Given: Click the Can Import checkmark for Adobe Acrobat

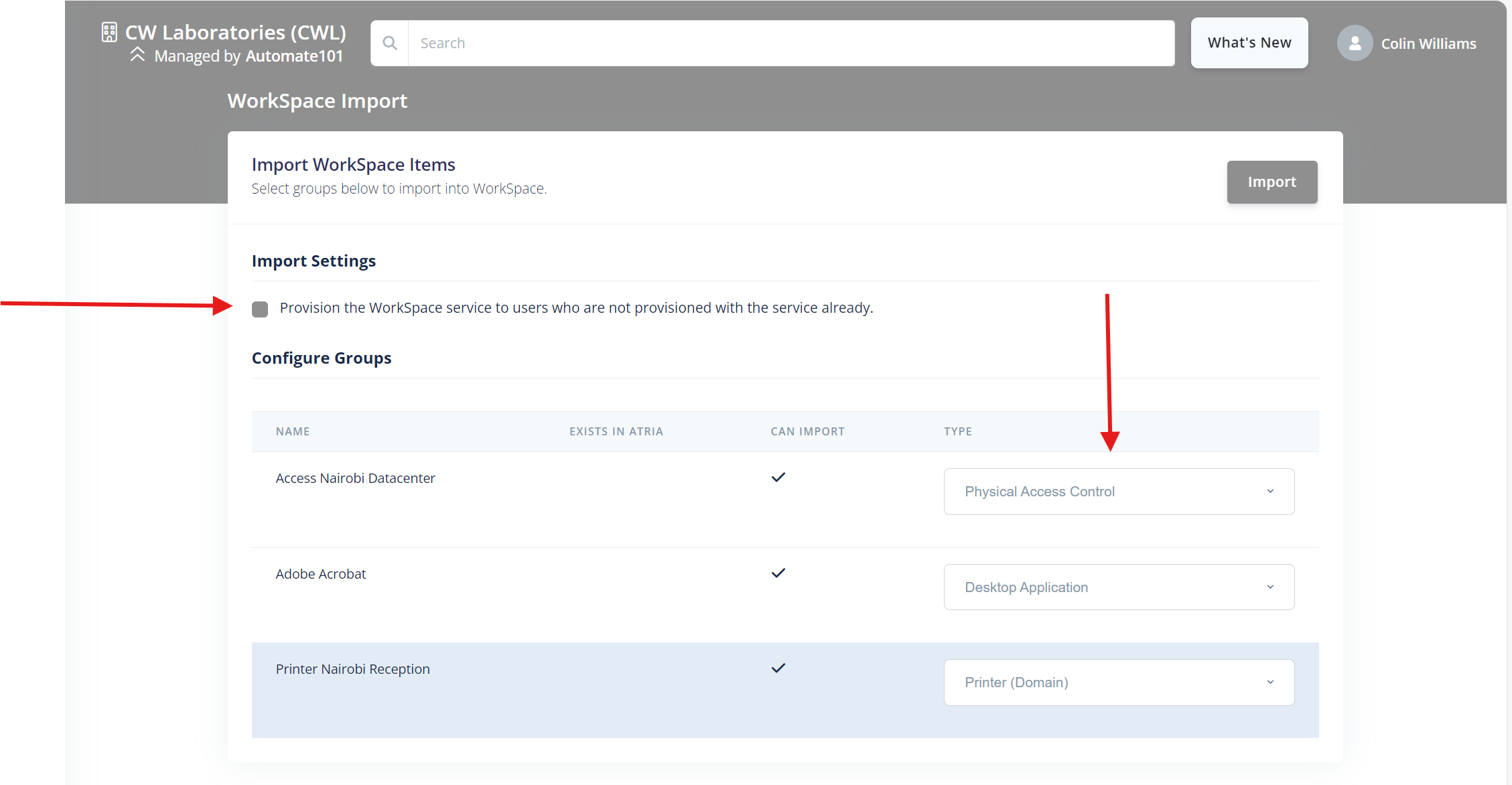Looking at the screenshot, I should [x=778, y=573].
